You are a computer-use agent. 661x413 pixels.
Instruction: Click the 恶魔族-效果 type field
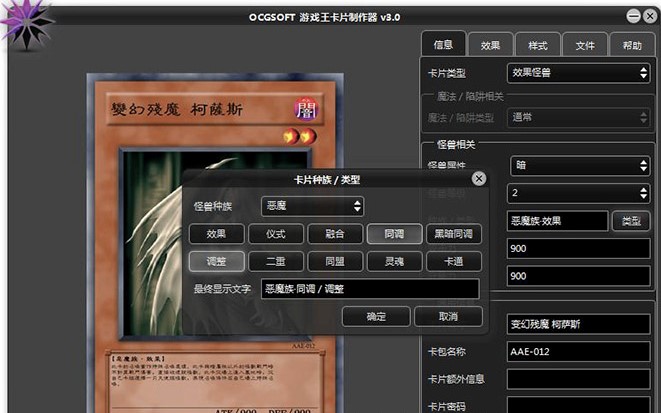pyautogui.click(x=558, y=221)
